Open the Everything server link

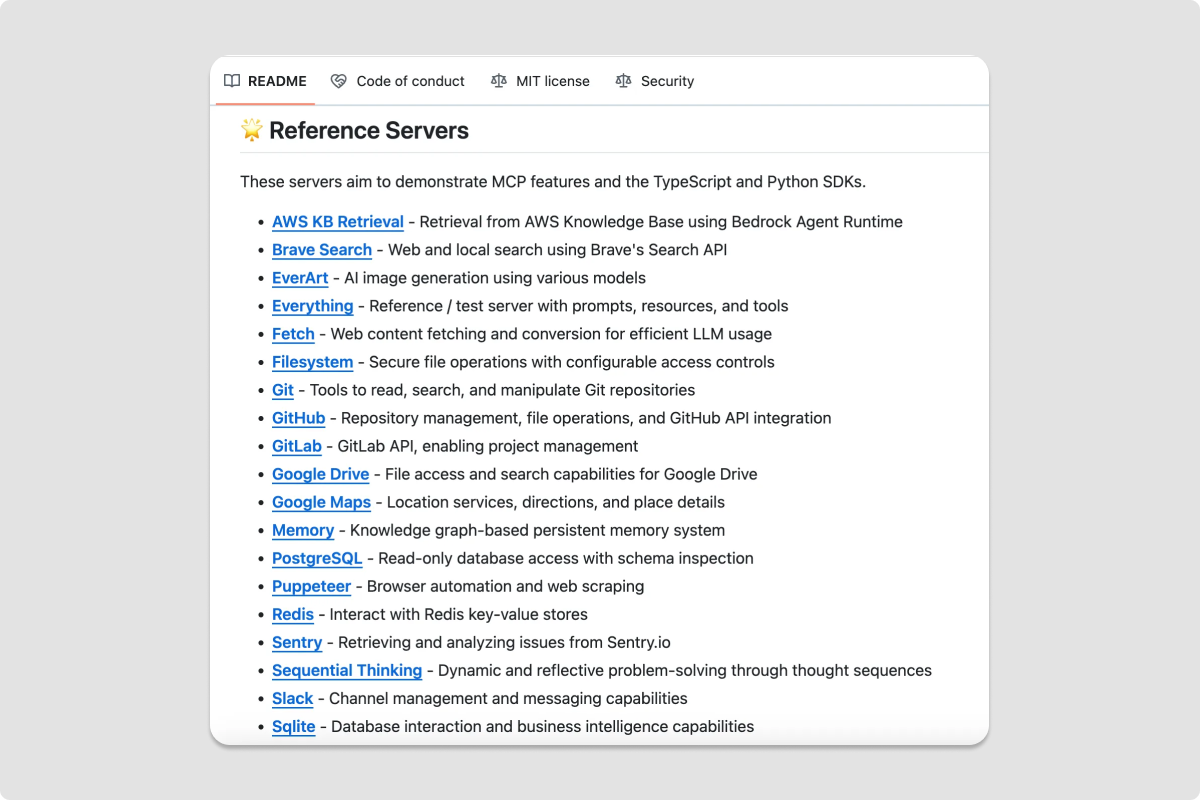[312, 306]
